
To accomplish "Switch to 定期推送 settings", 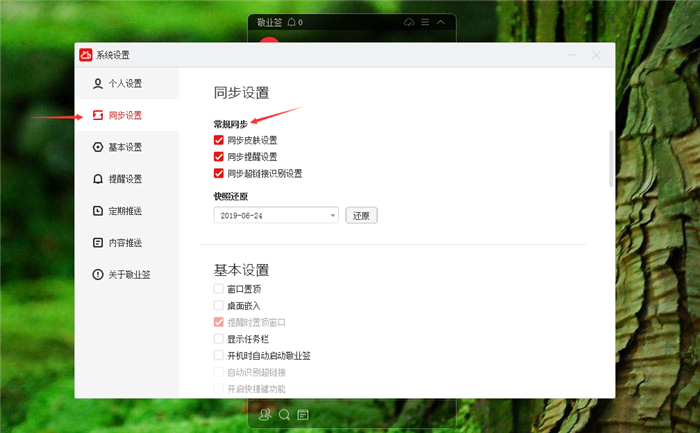I will (x=127, y=211).
